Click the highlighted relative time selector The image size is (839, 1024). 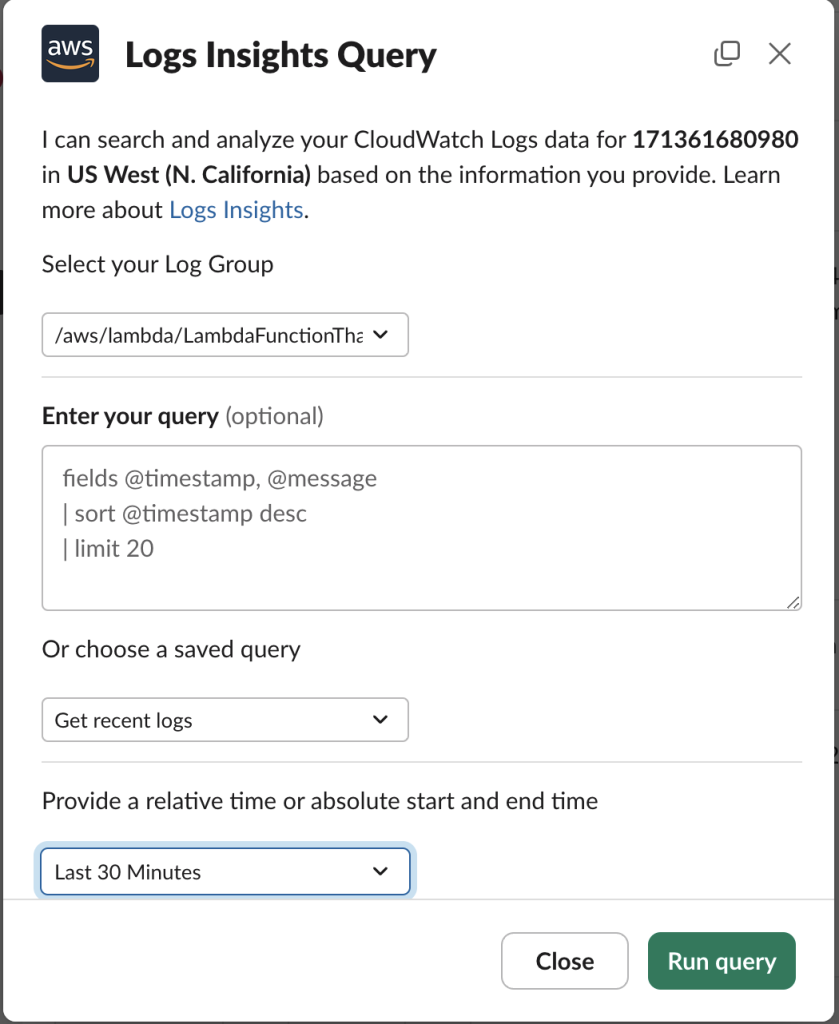[x=225, y=871]
